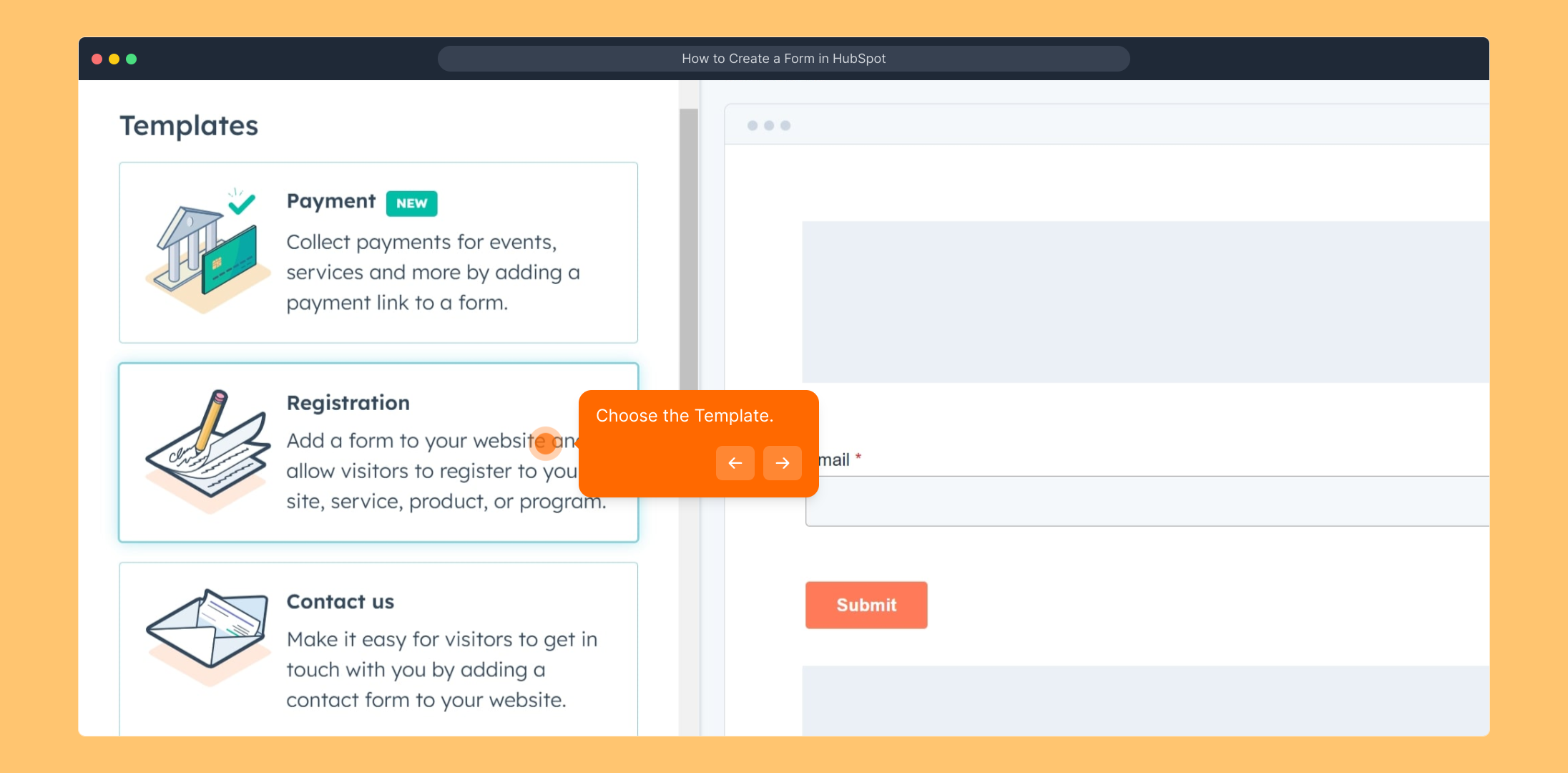Viewport: 1568px width, 773px height.
Task: Click the previous arrow in the tooltip
Action: 735,463
